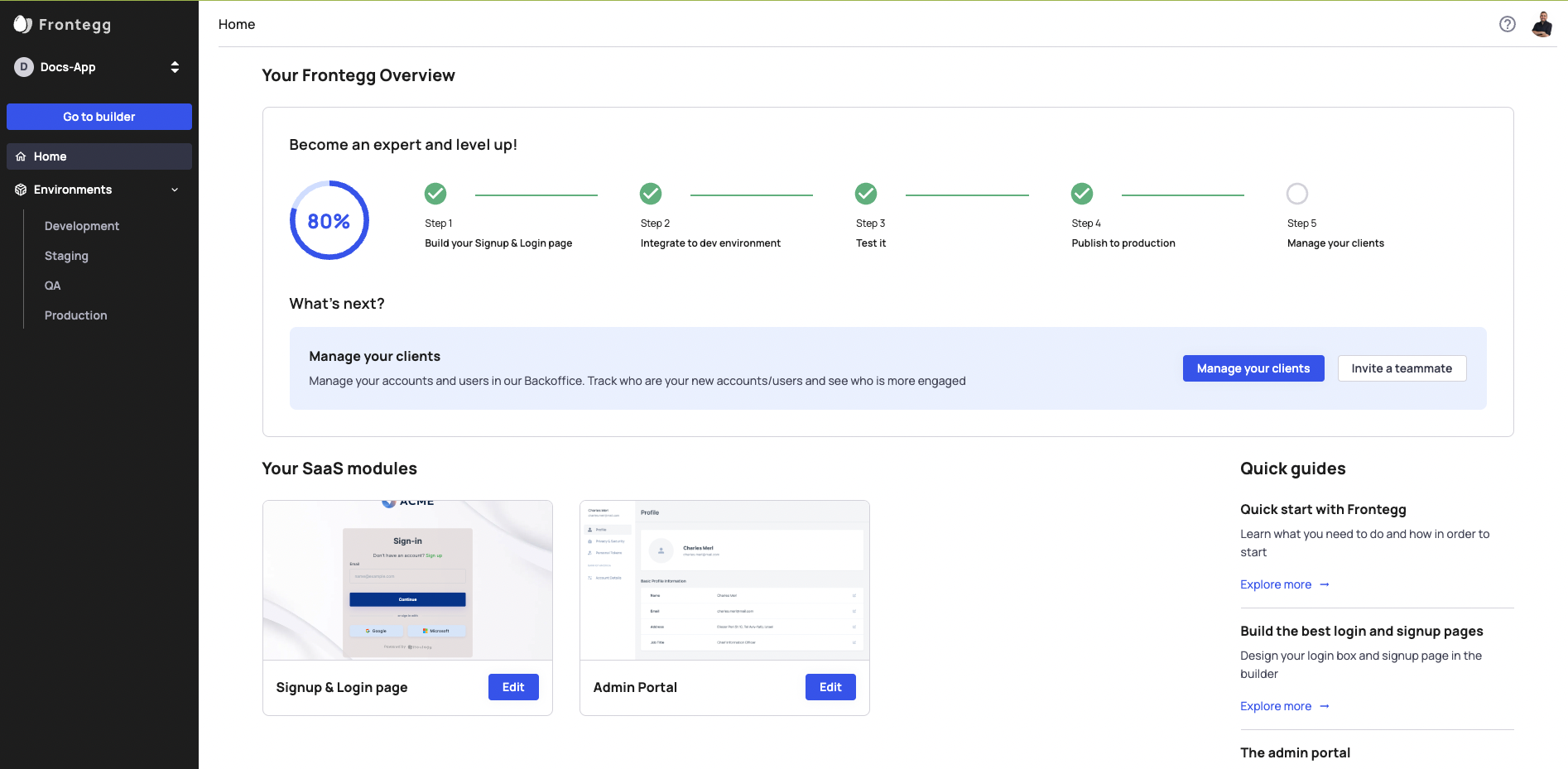1568x769 pixels.
Task: Open the user profile avatar
Action: [1542, 24]
